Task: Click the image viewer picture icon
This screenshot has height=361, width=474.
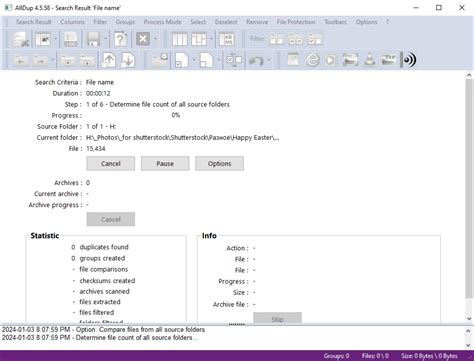Action: (350, 60)
